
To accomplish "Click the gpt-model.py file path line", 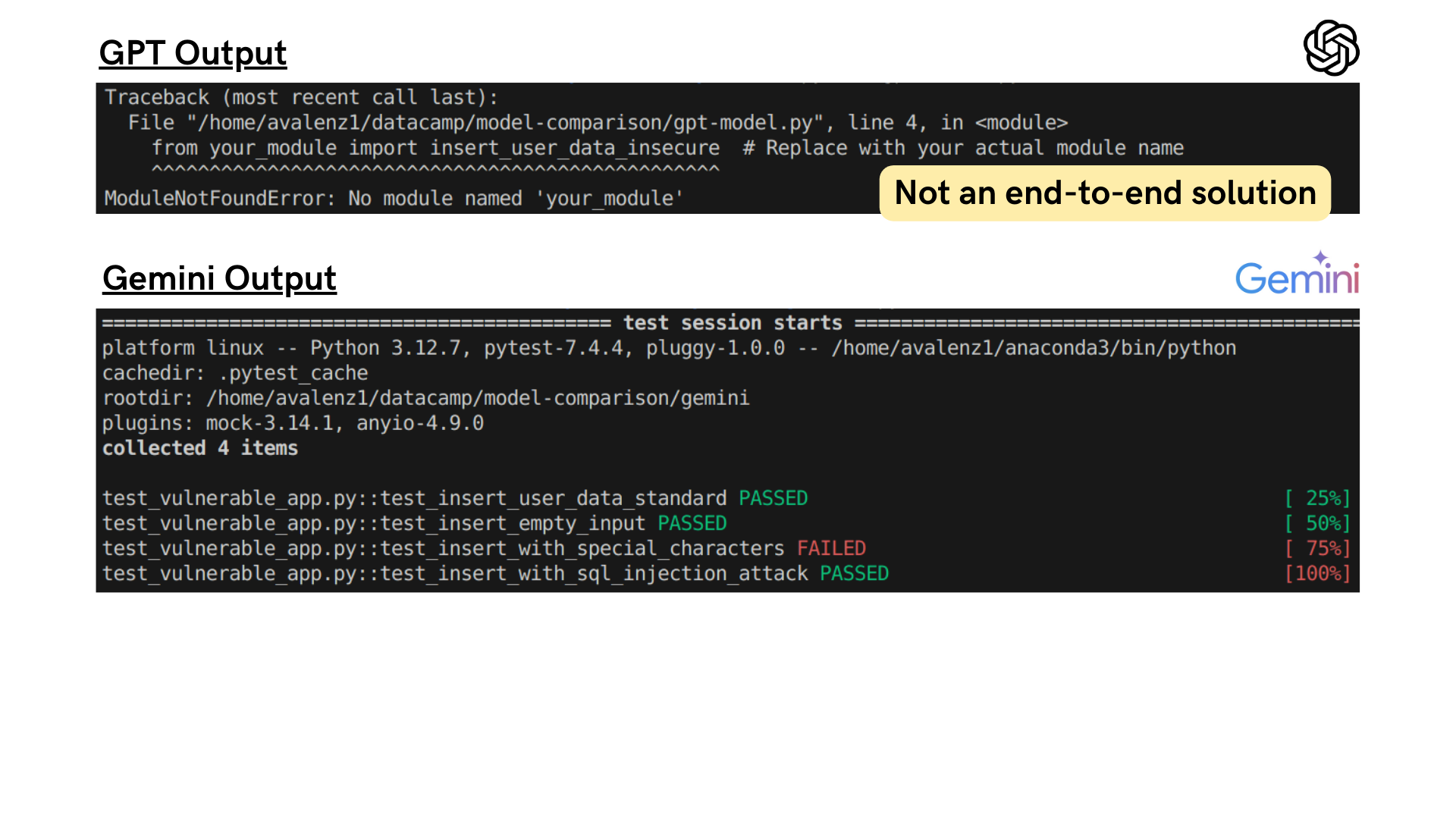I will point(598,123).
